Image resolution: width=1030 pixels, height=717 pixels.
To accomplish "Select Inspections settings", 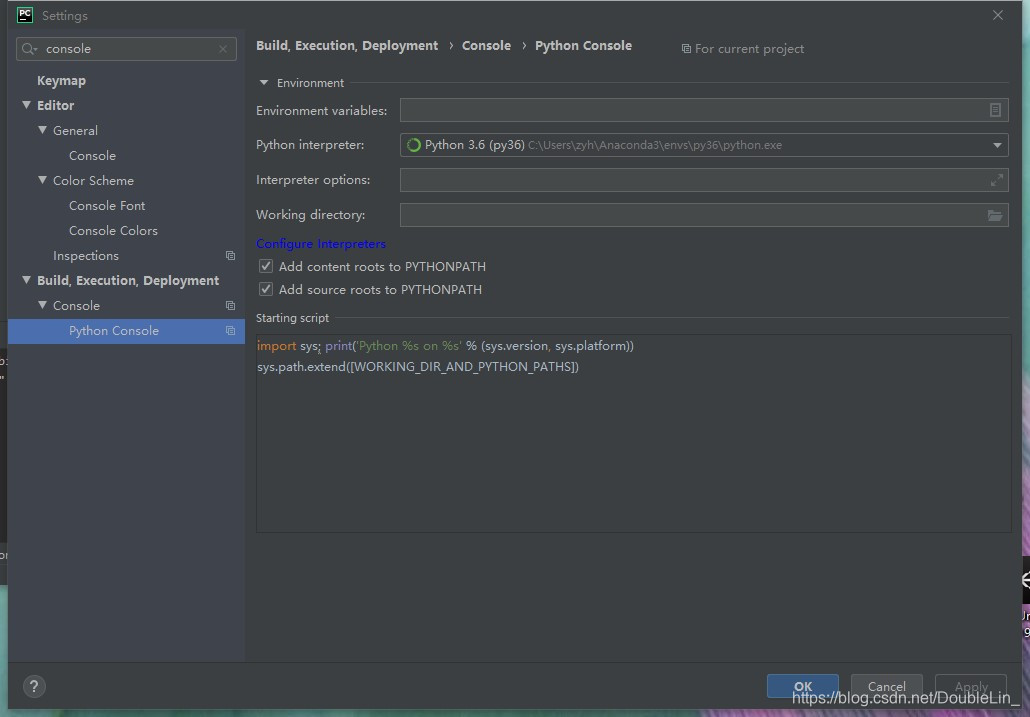I will pos(86,255).
